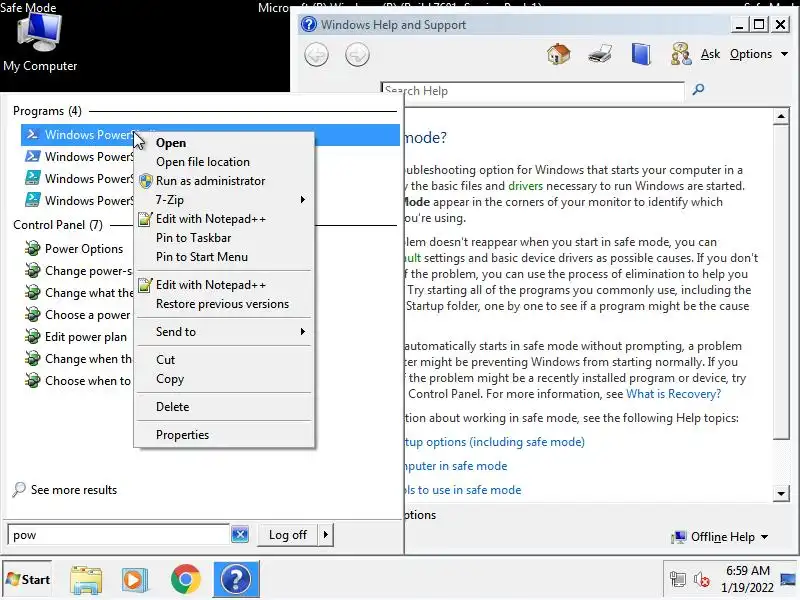Click the Search Help input field

(x=533, y=90)
